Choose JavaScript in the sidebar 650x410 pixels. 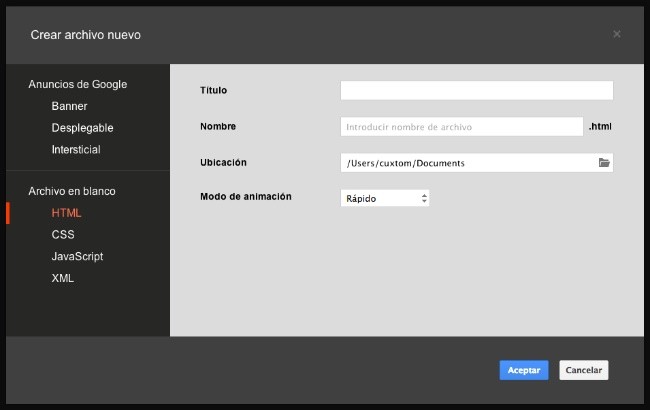(x=77, y=257)
